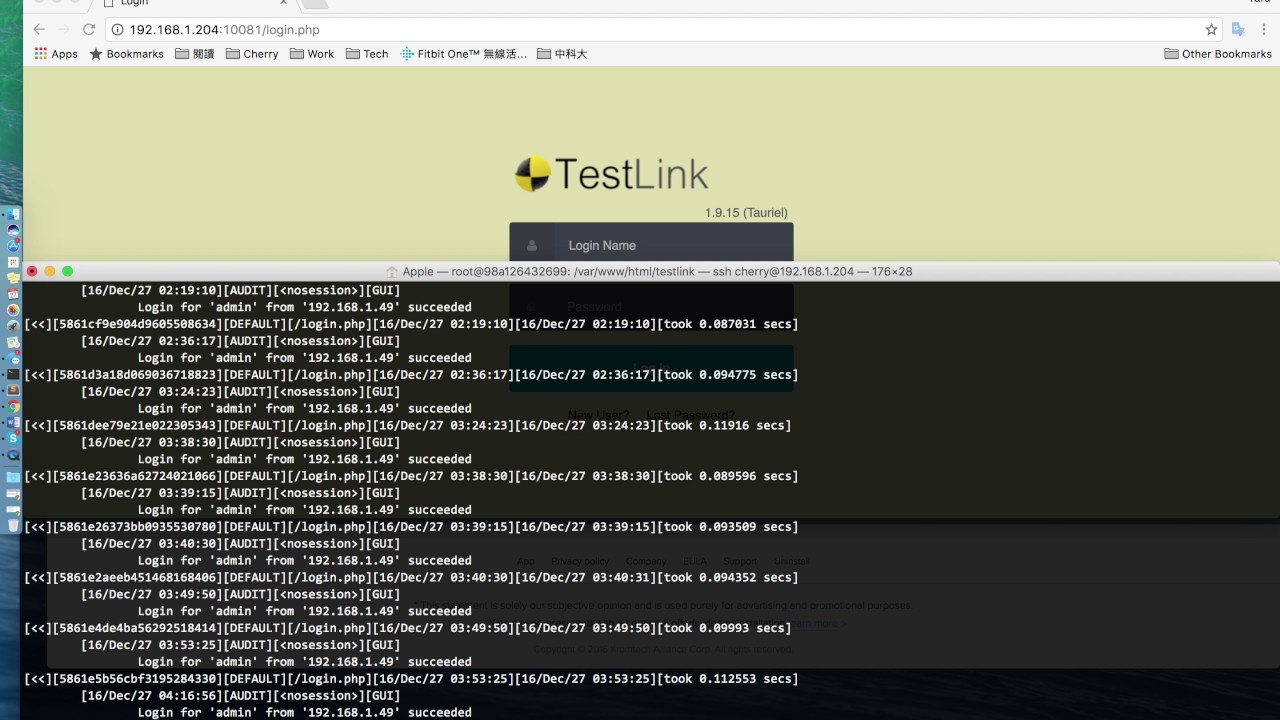1280x720 pixels.
Task: Click the Chrome forward arrow
Action: pos(63,30)
